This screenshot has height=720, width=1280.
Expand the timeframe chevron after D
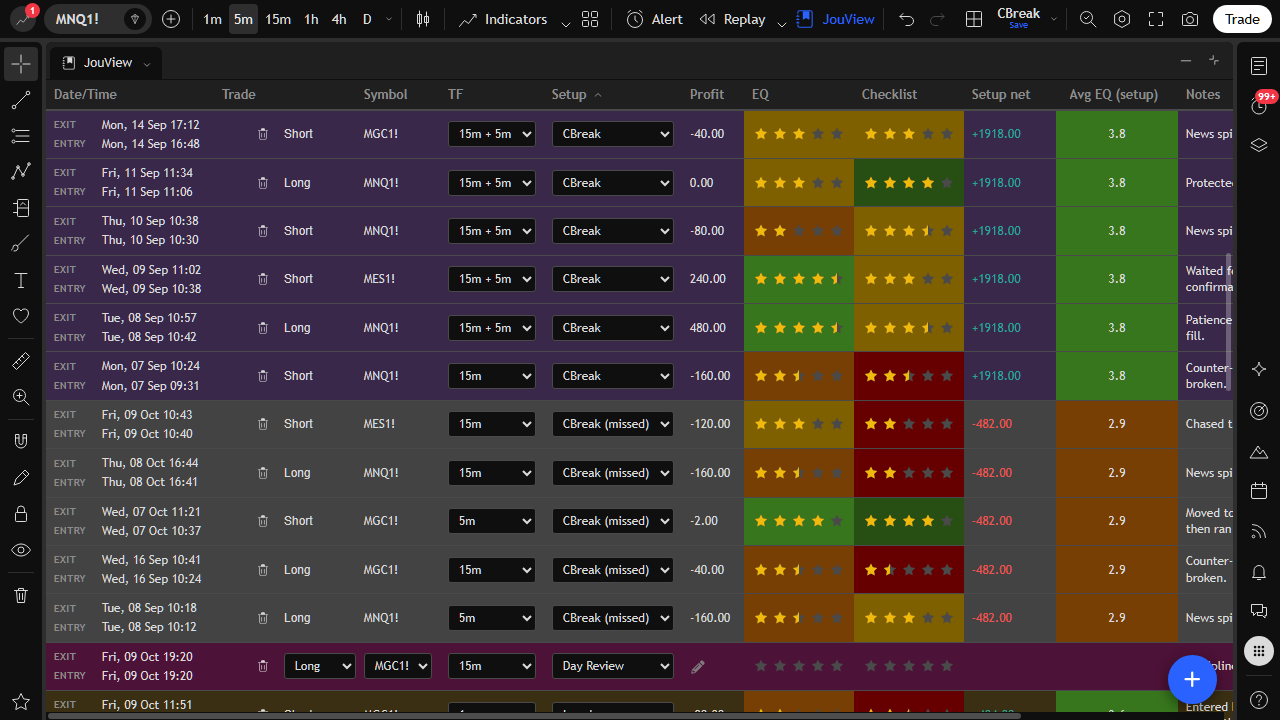(x=389, y=19)
